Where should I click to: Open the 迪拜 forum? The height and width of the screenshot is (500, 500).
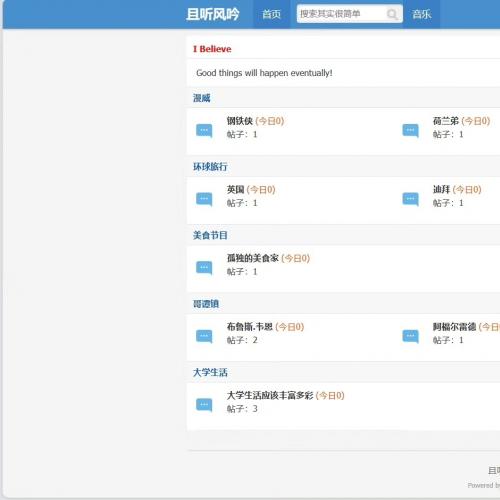pos(441,189)
